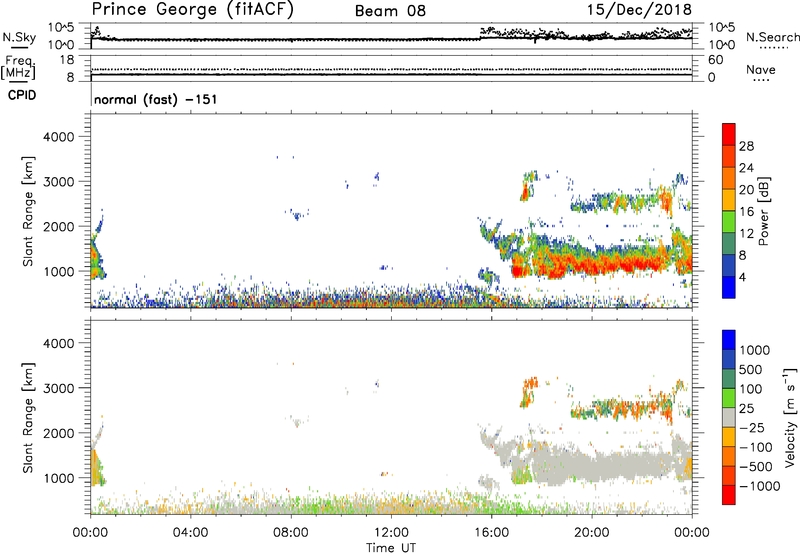This screenshot has height=554, width=800.
Task: Click the '18' frequency scale value
Action: pos(67,60)
